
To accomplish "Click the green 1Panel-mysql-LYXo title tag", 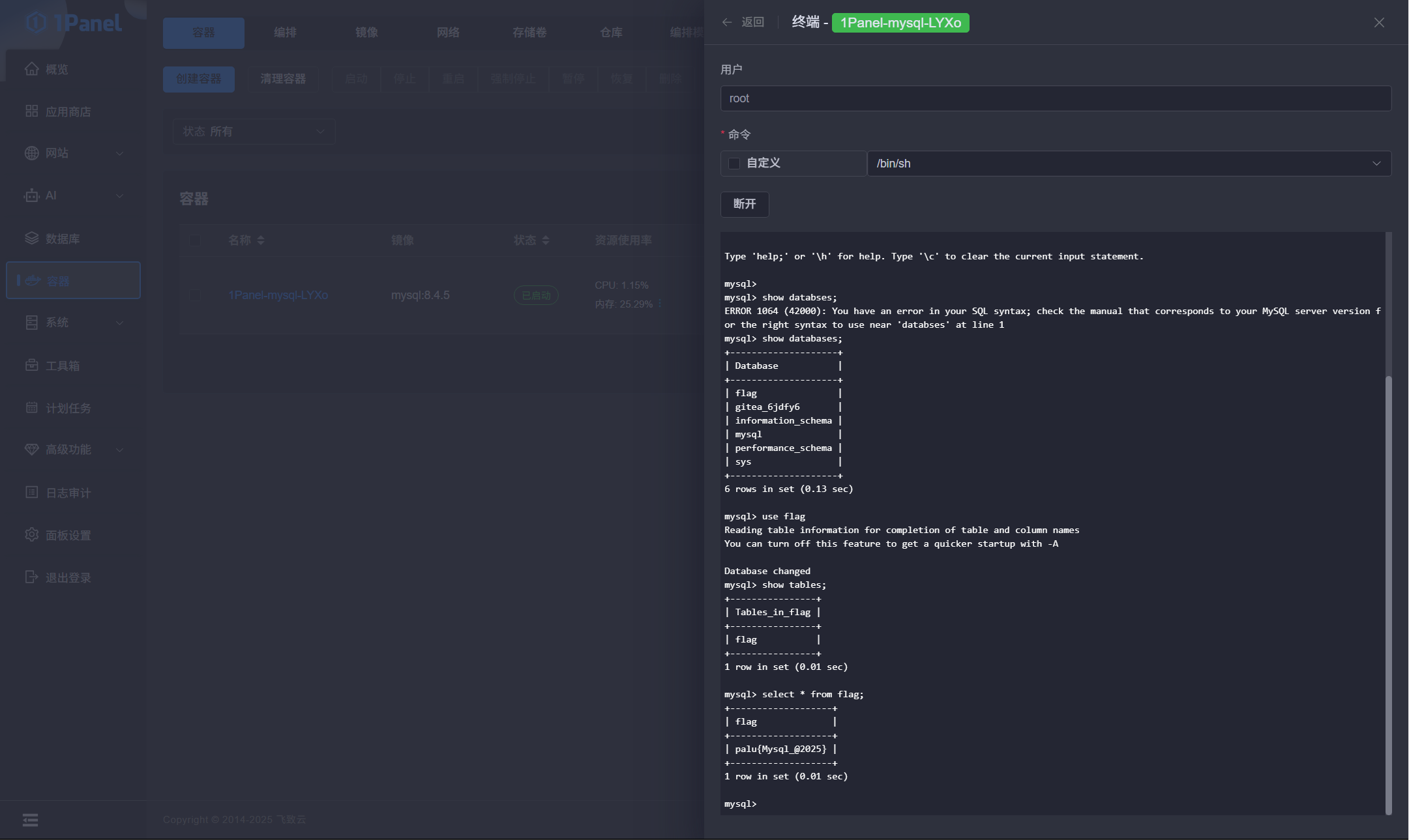I will [900, 23].
